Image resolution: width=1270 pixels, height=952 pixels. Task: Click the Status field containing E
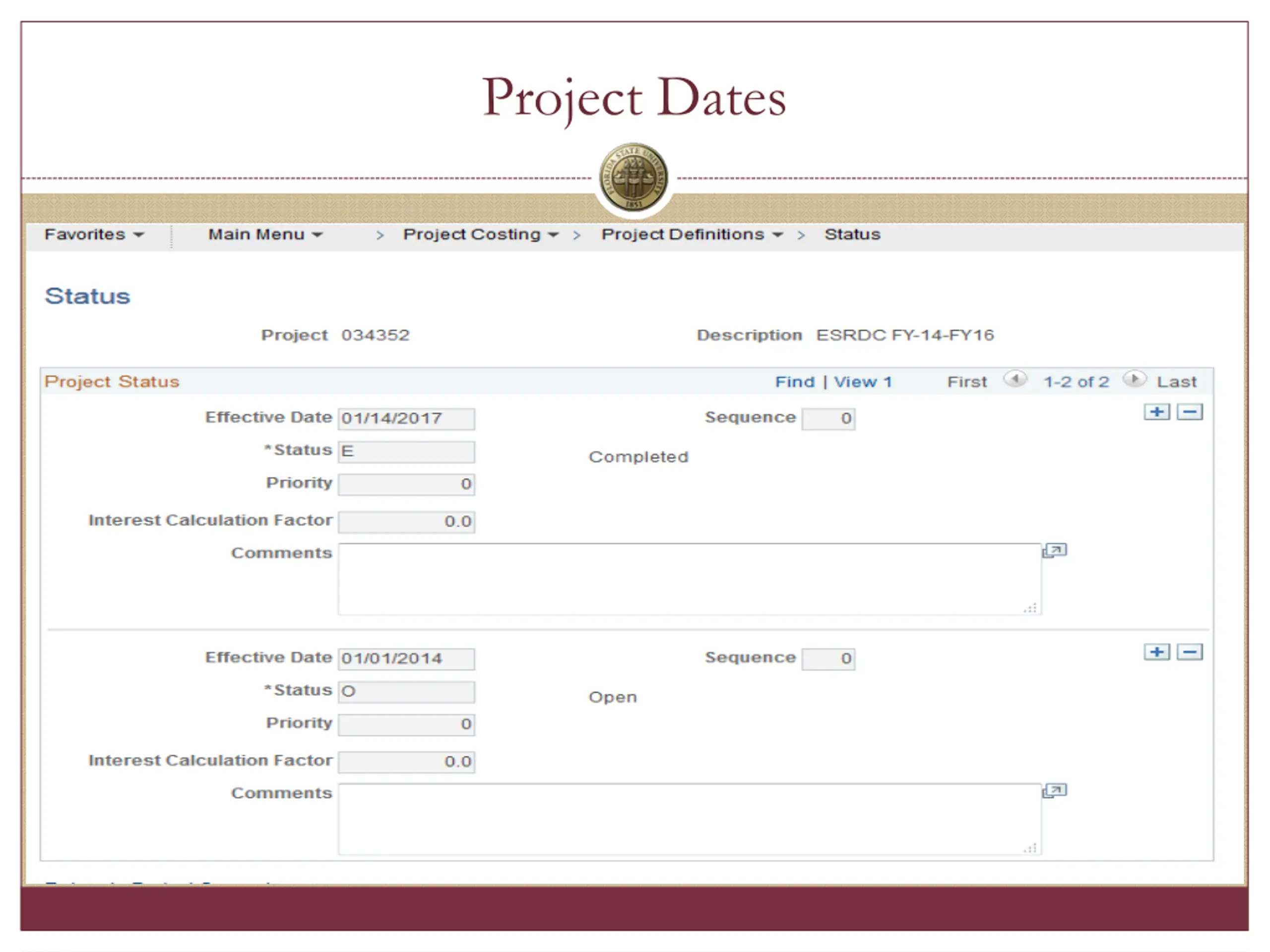[x=406, y=452]
